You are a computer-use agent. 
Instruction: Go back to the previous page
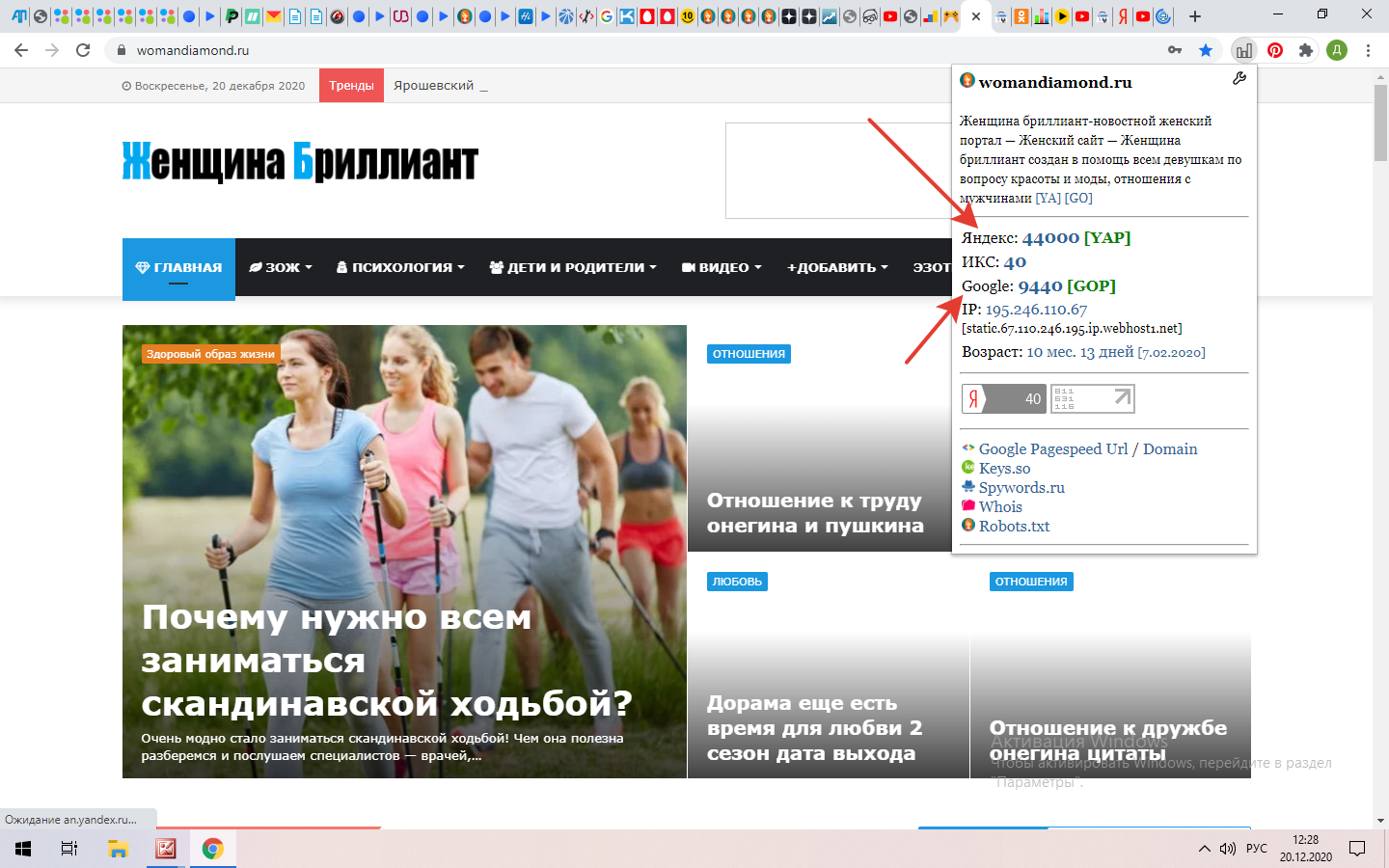click(21, 50)
